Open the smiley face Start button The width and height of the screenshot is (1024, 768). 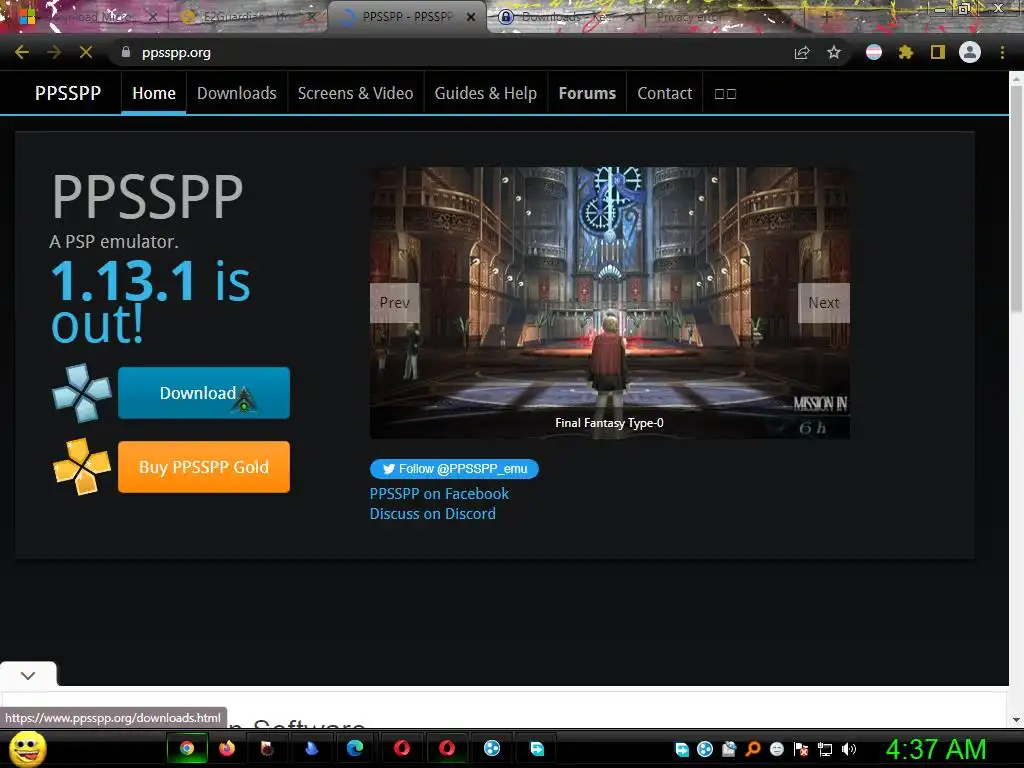(x=28, y=749)
